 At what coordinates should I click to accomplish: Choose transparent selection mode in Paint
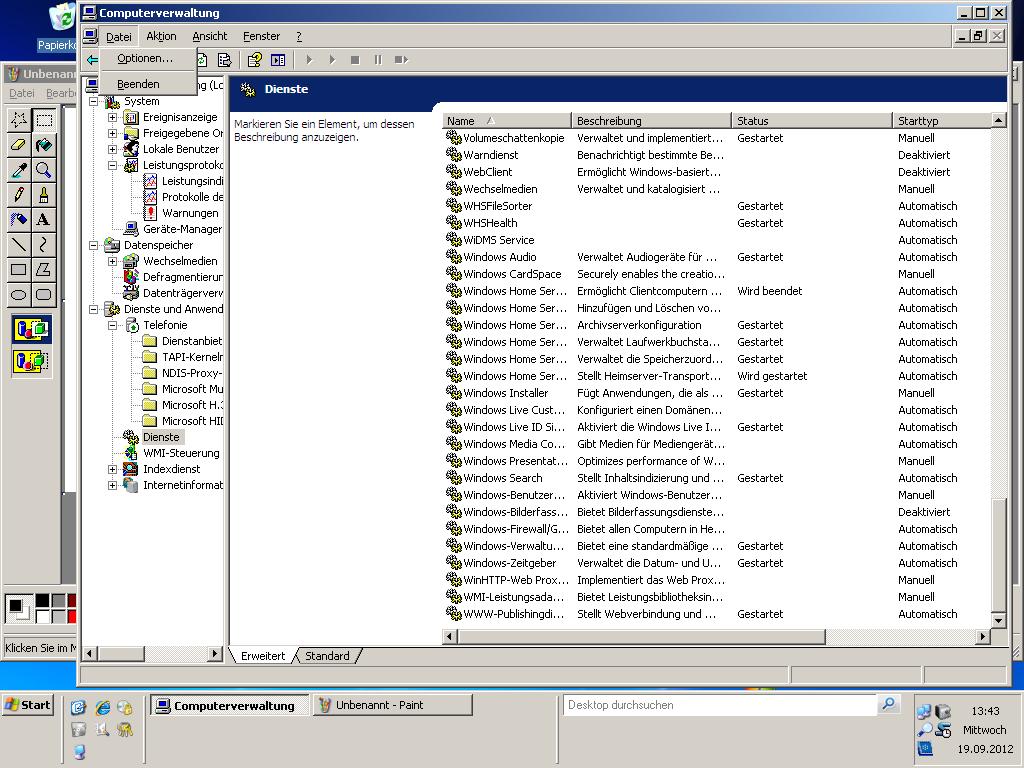click(x=31, y=360)
